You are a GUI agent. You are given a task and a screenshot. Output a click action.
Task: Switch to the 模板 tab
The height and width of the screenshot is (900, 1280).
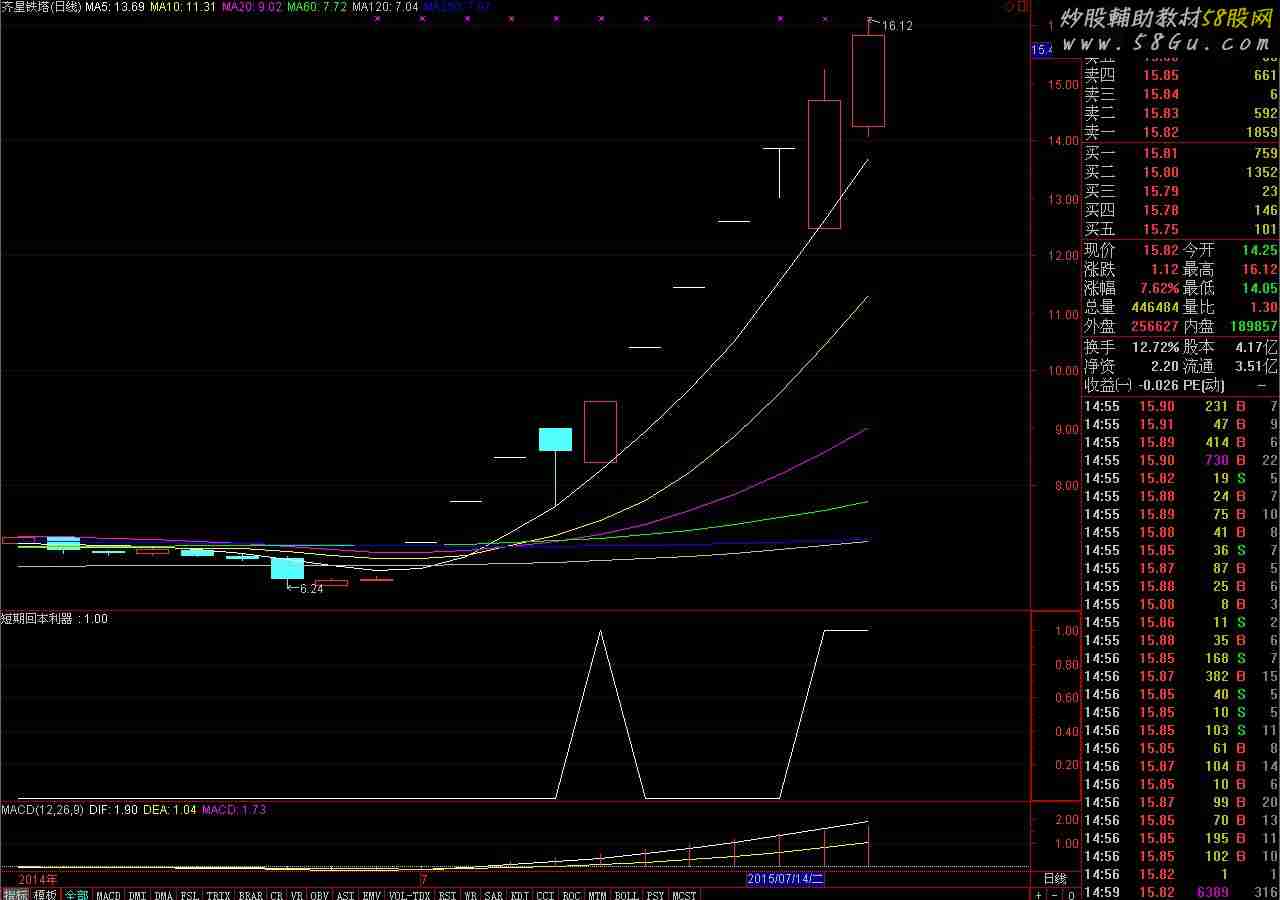tap(45, 894)
